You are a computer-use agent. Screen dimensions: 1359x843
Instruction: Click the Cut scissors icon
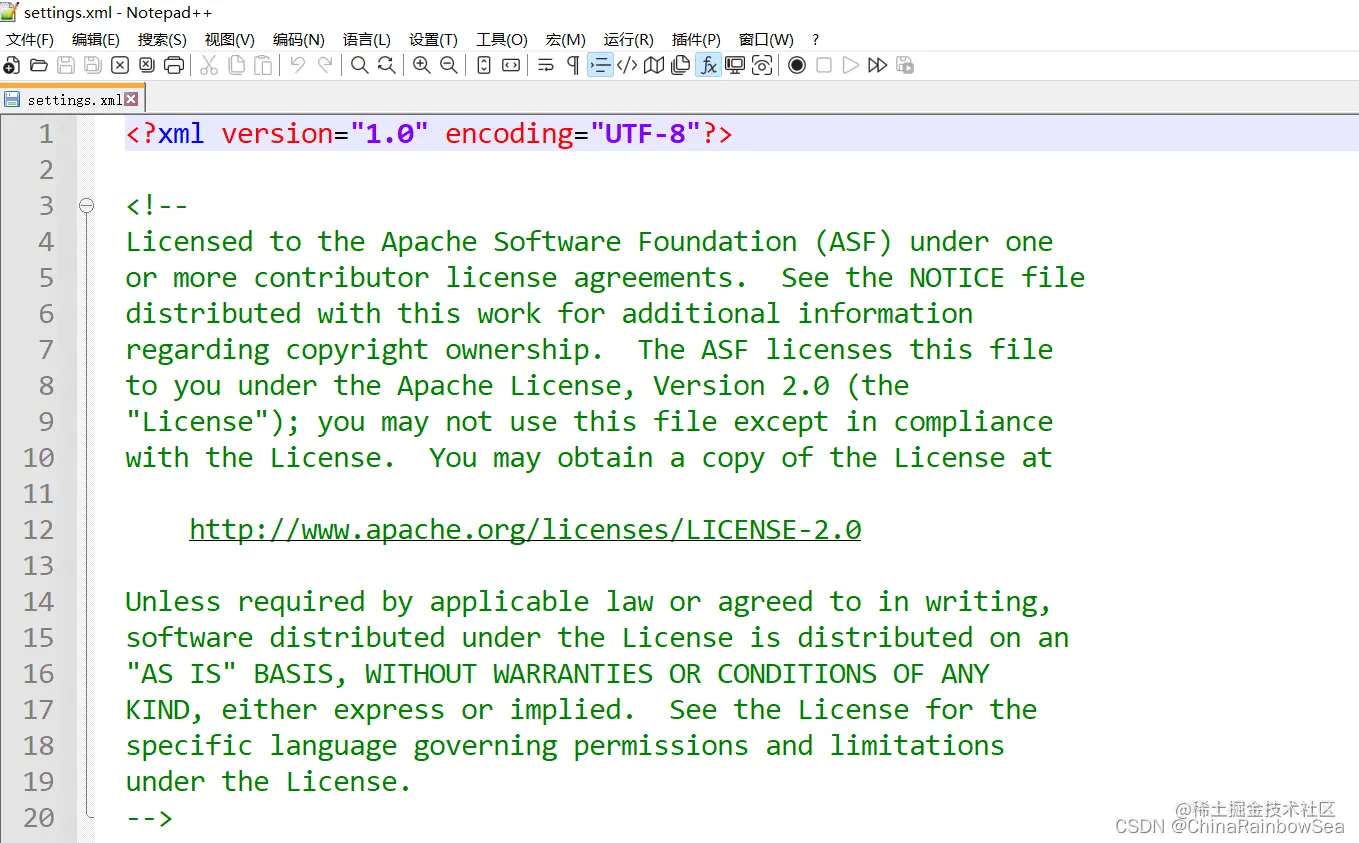(x=208, y=65)
